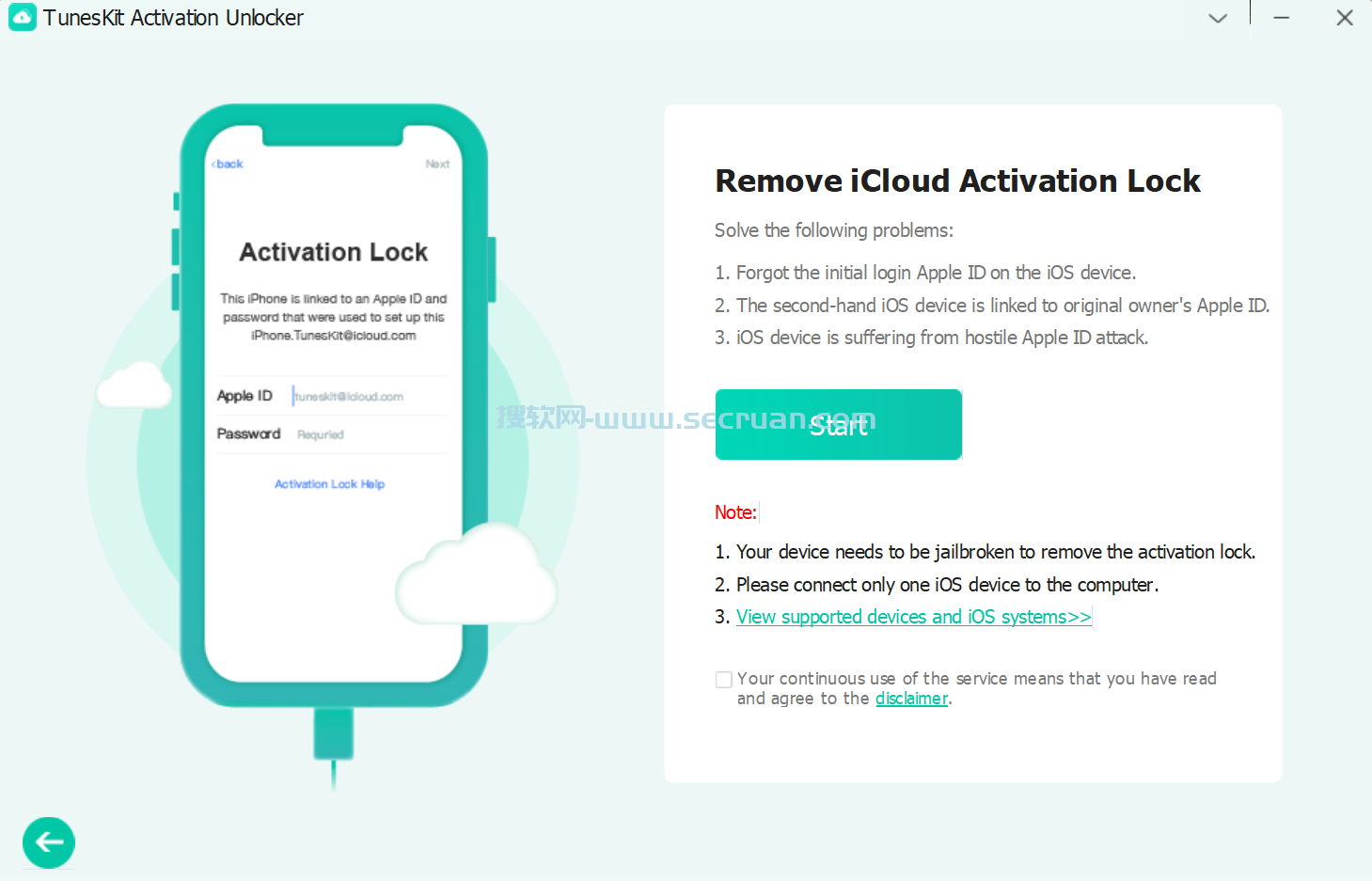The height and width of the screenshot is (881, 1372).
Task: Select text 'Please connect only one iOS device'
Action: click(878, 585)
